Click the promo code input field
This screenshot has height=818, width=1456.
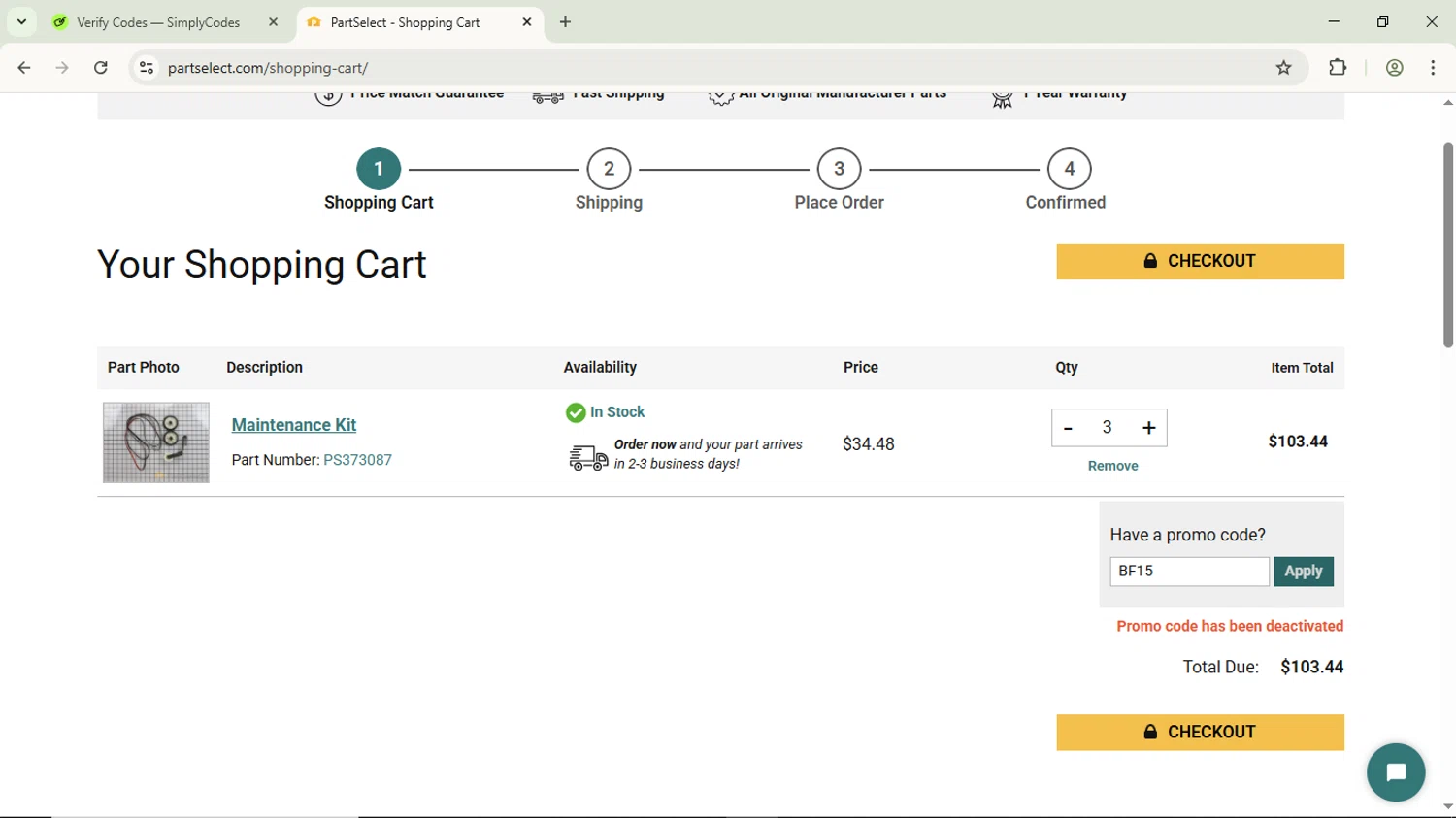[1188, 572]
